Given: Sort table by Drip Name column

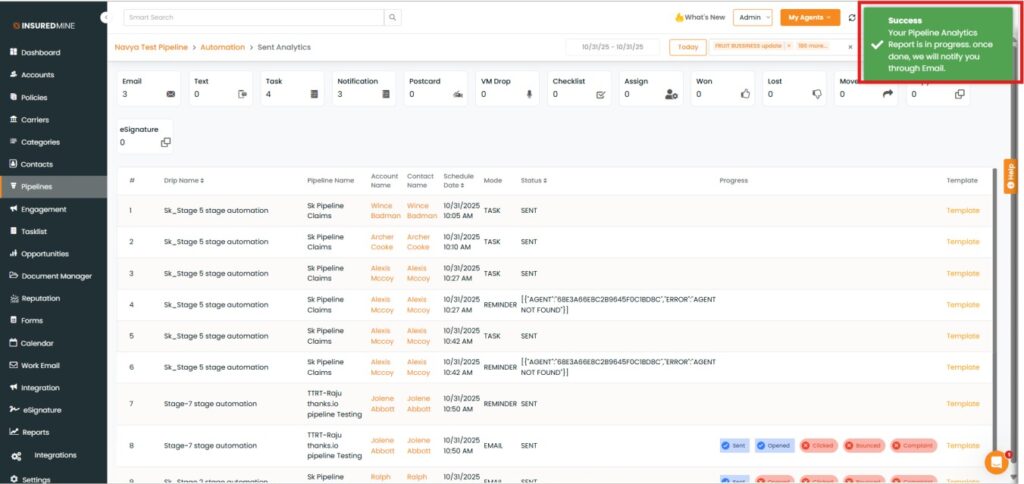Looking at the screenshot, I should click(x=184, y=180).
